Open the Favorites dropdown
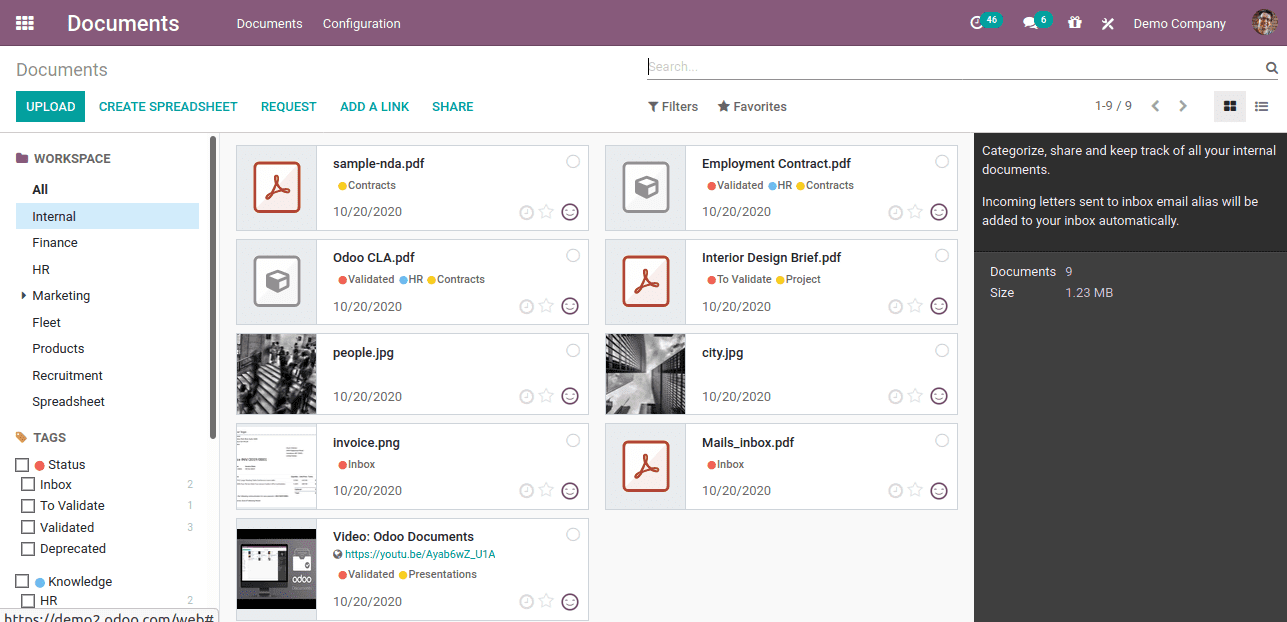The height and width of the screenshot is (622, 1287). [752, 106]
